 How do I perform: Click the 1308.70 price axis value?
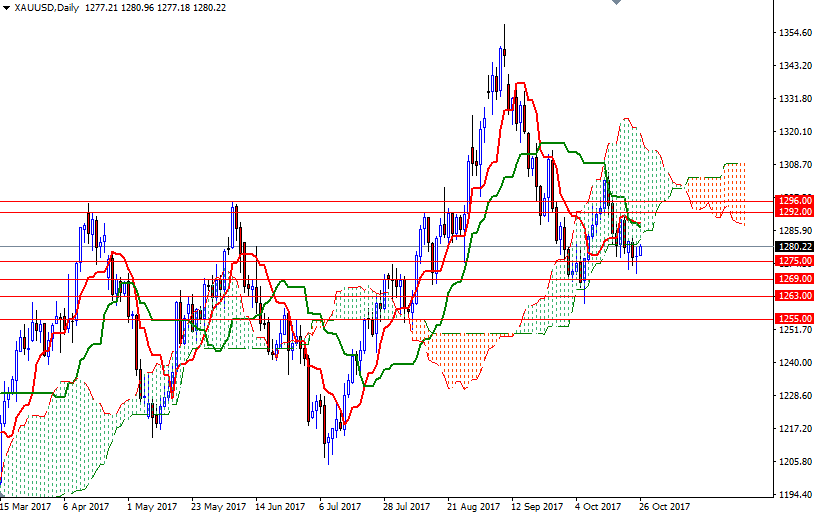click(793, 165)
